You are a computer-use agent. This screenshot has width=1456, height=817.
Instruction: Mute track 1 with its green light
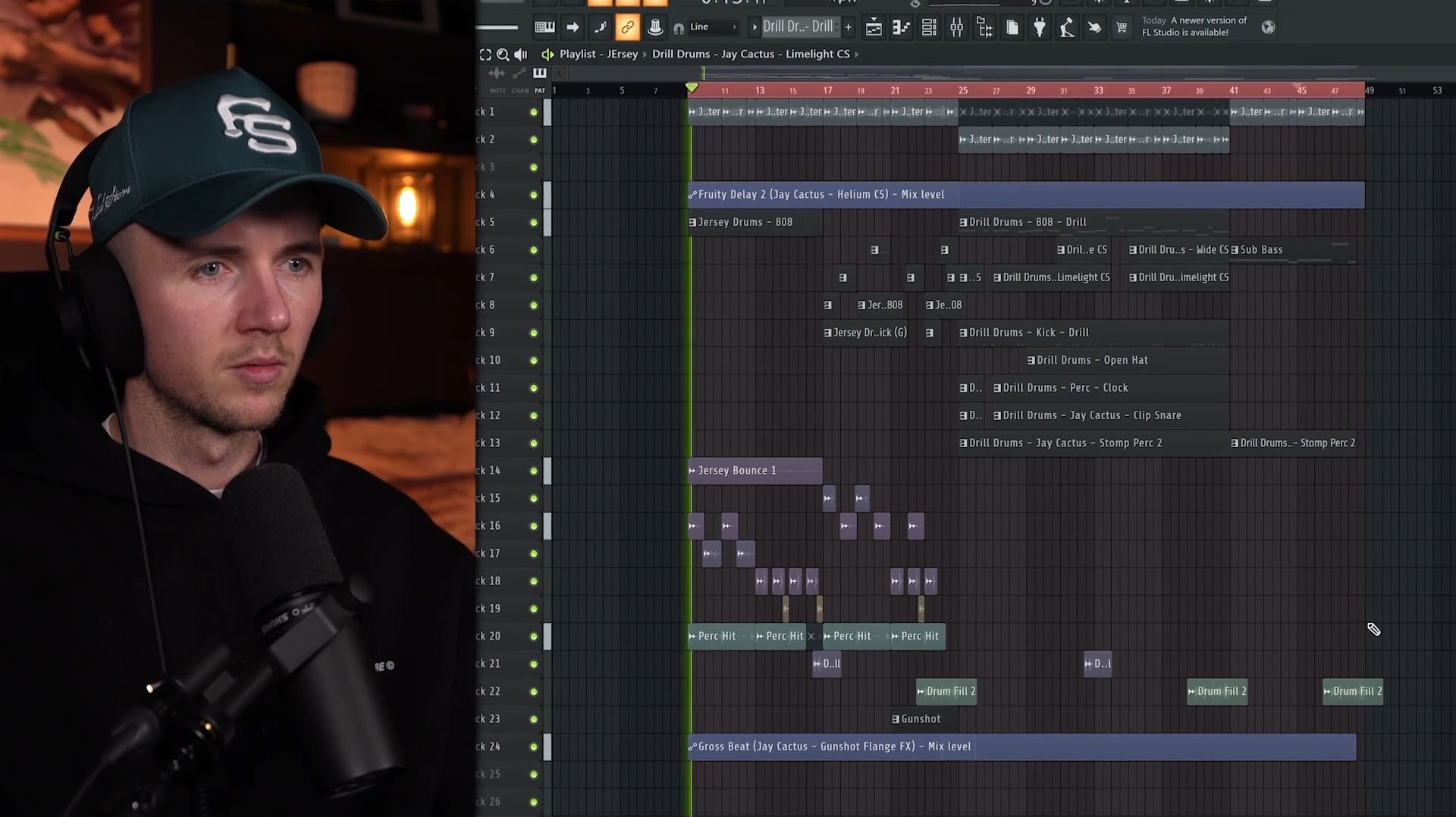(x=534, y=112)
